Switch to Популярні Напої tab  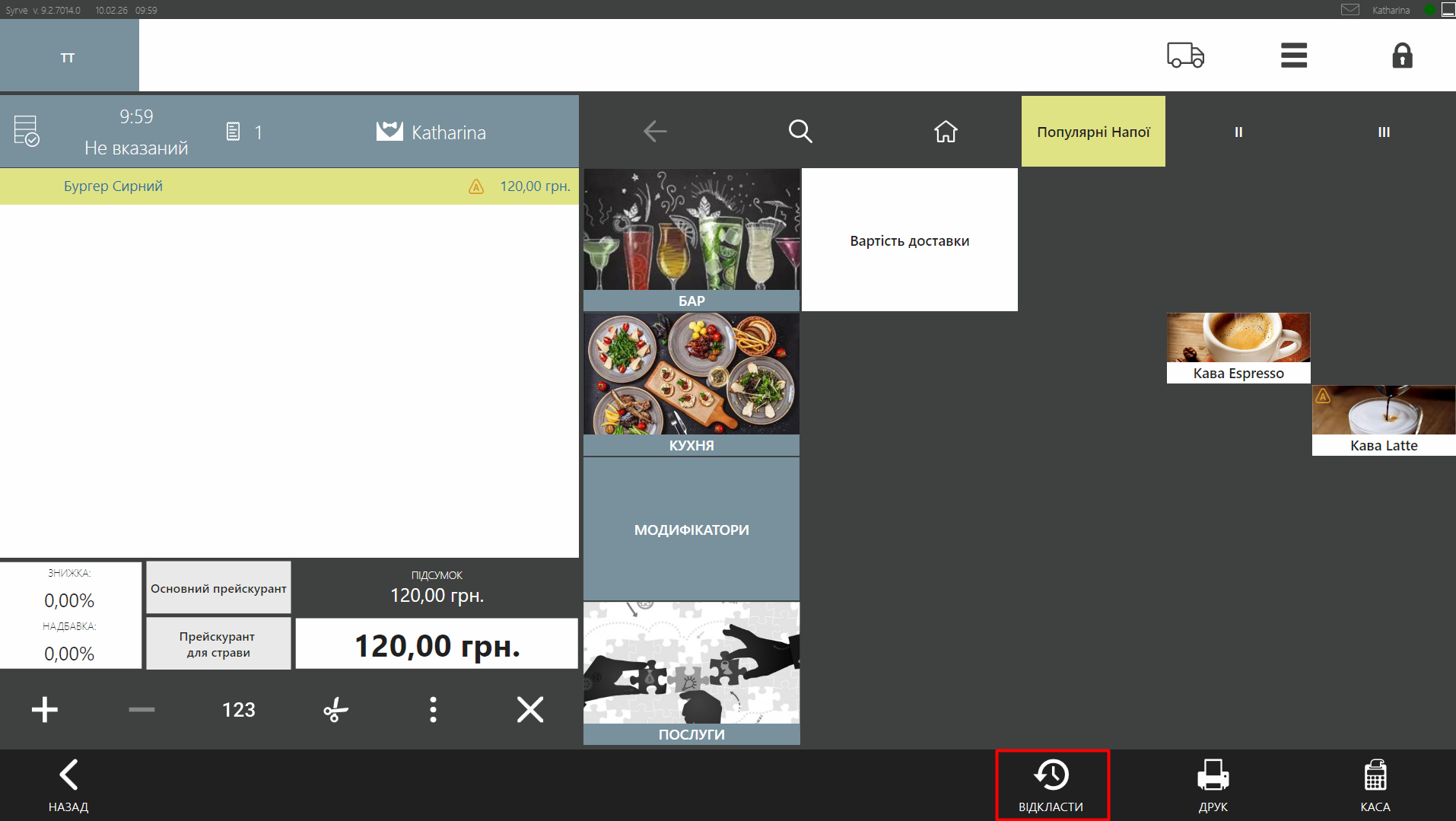pyautogui.click(x=1092, y=132)
